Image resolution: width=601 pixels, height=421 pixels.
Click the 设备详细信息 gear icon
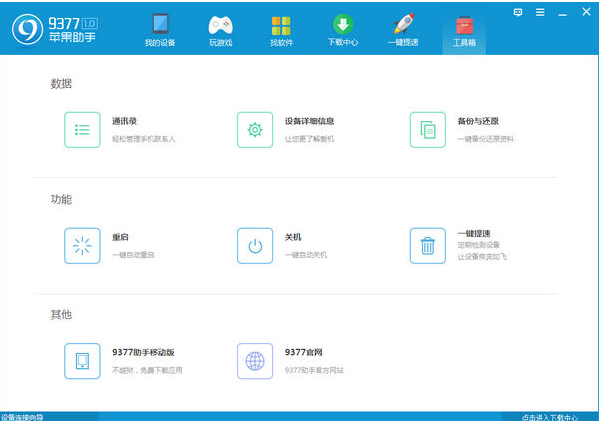point(255,130)
